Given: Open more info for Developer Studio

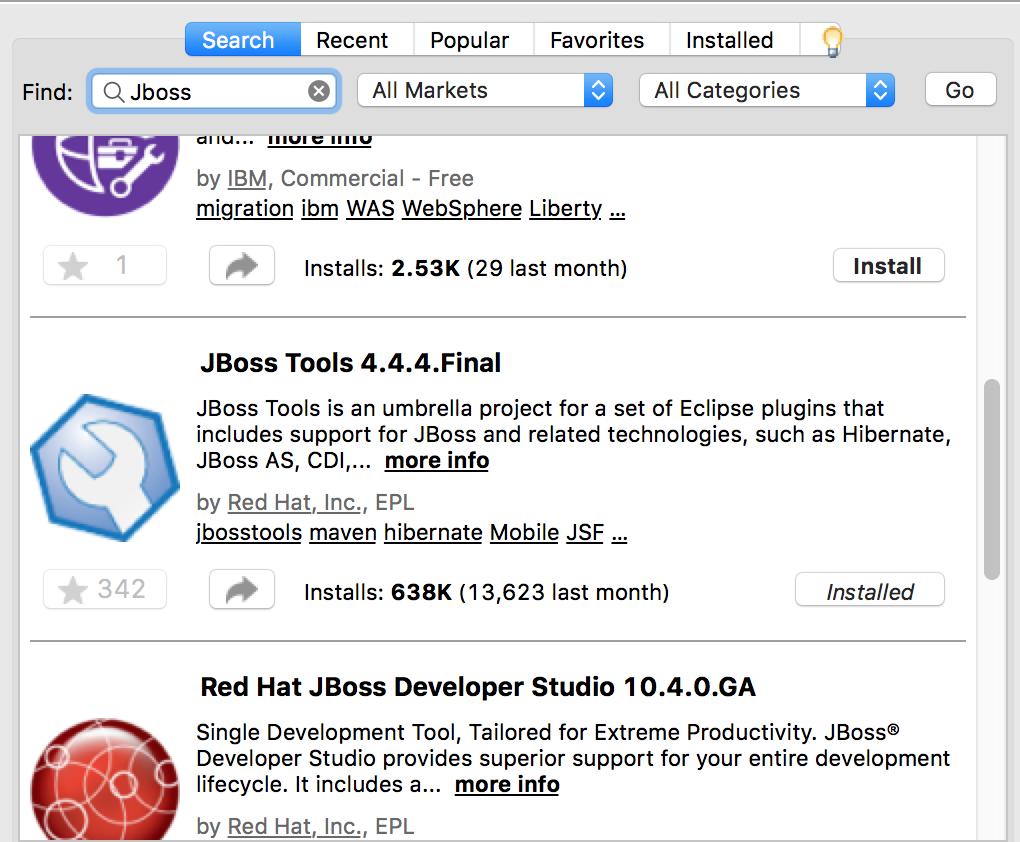Looking at the screenshot, I should tap(507, 785).
